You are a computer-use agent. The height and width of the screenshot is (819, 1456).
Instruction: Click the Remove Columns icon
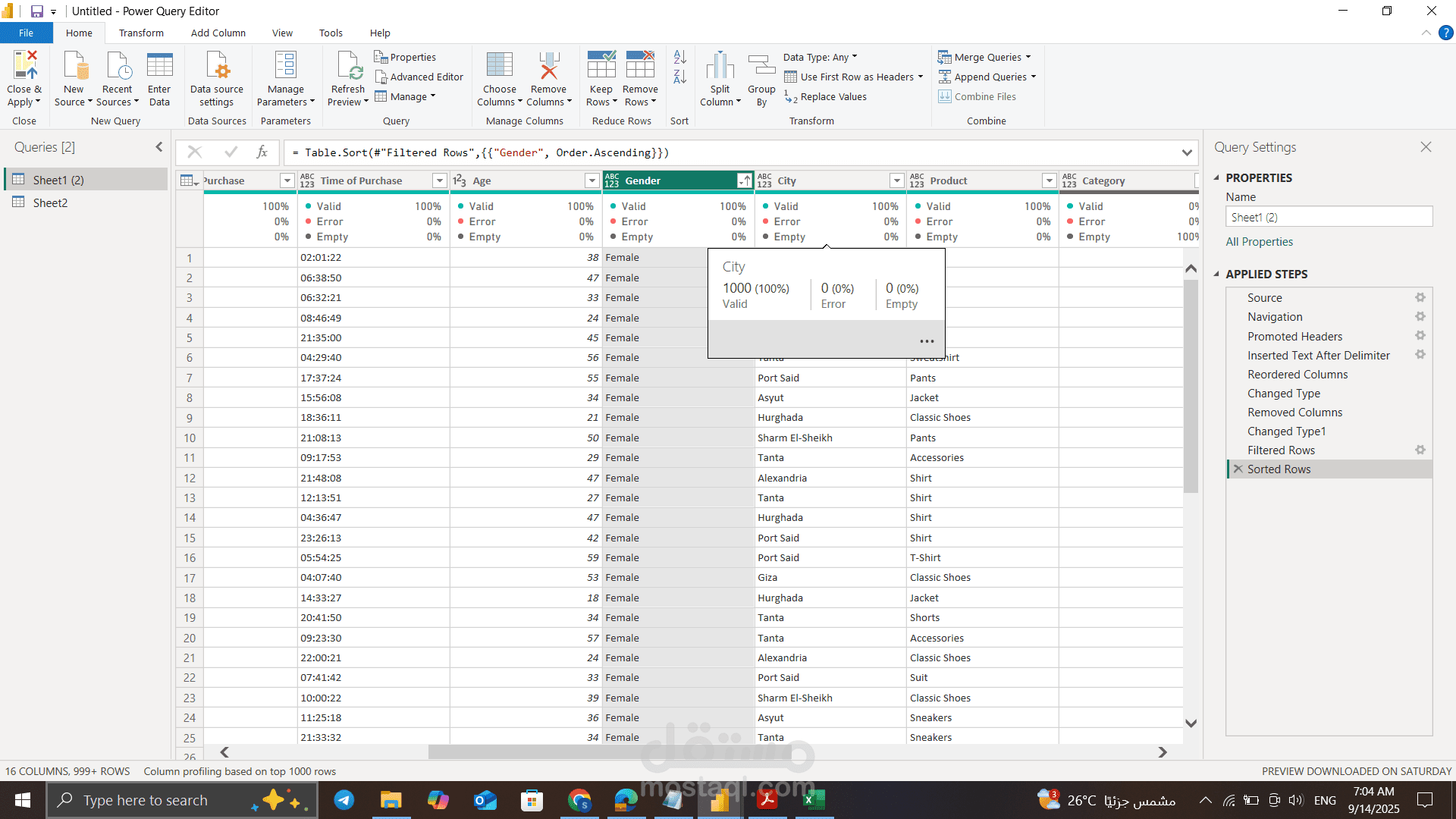[x=548, y=66]
